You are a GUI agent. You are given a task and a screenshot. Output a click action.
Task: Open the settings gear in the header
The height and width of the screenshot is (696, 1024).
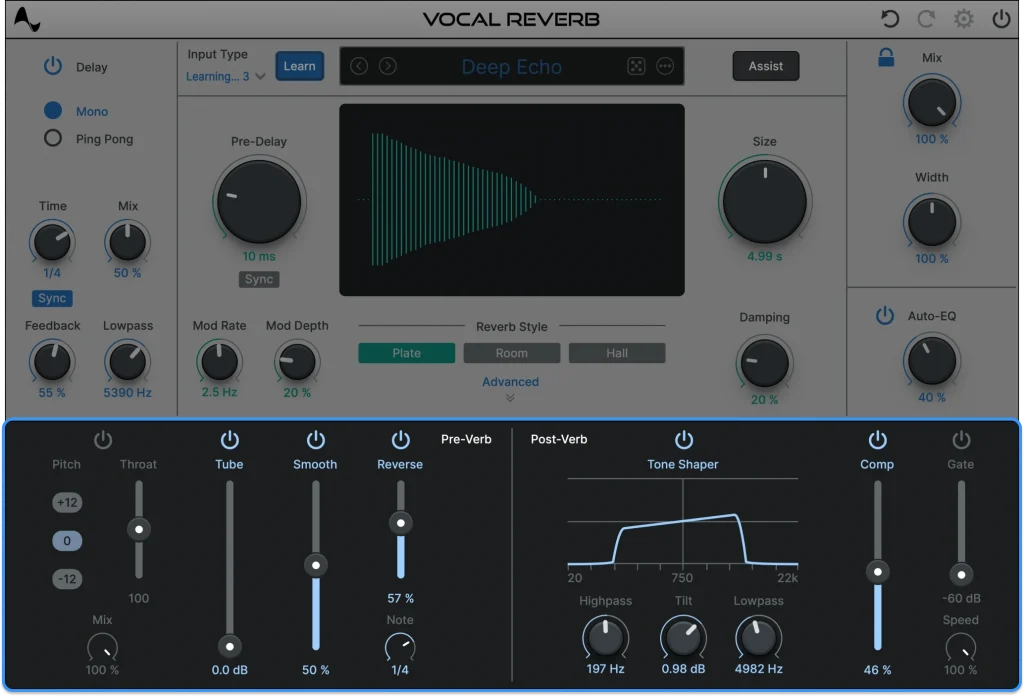tap(963, 19)
